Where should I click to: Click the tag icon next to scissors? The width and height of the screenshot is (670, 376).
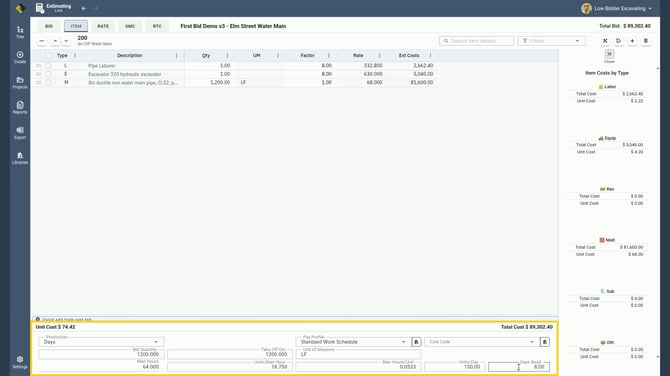(x=618, y=41)
